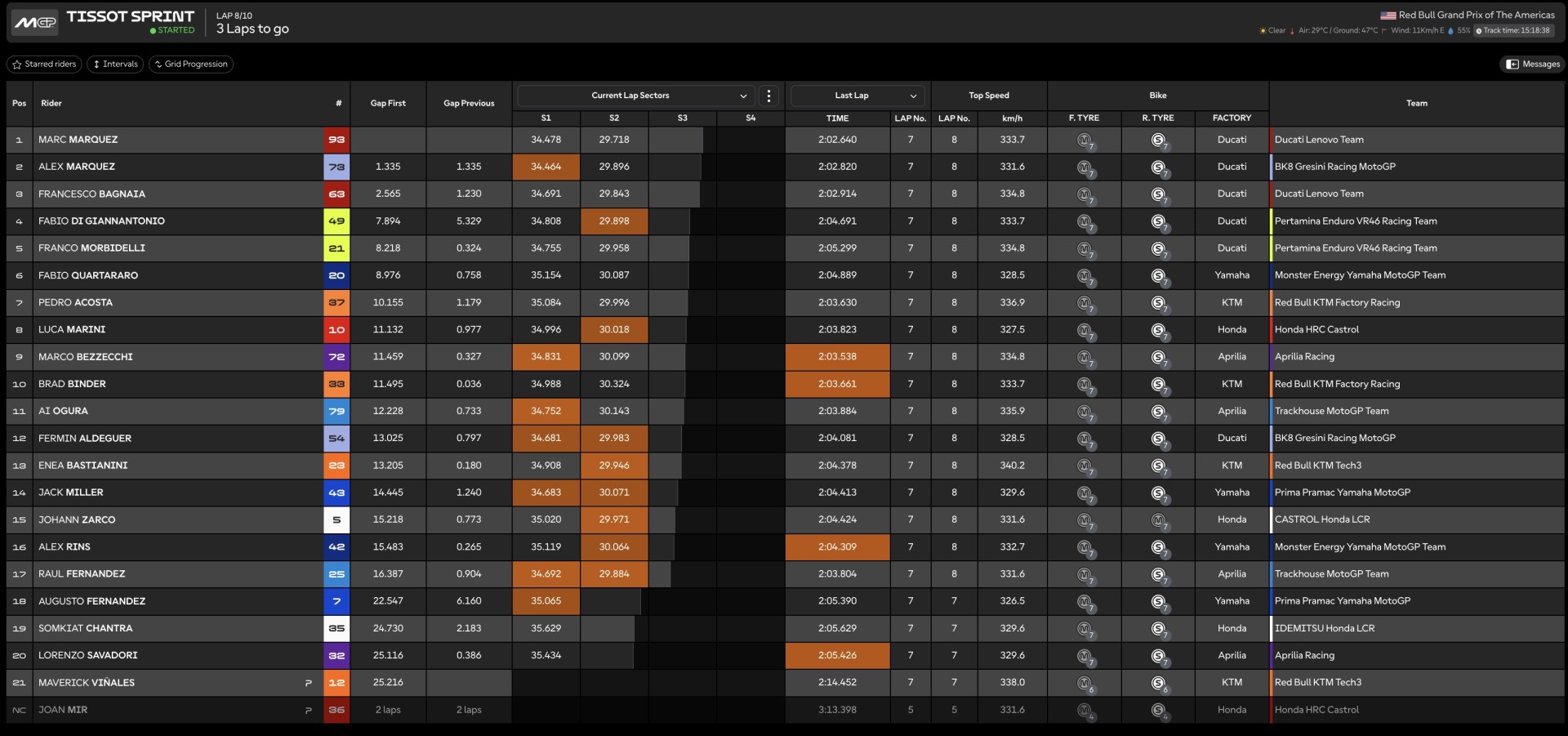This screenshot has height=736, width=1568.
Task: Click the US flag icon
Action: tap(1388, 15)
